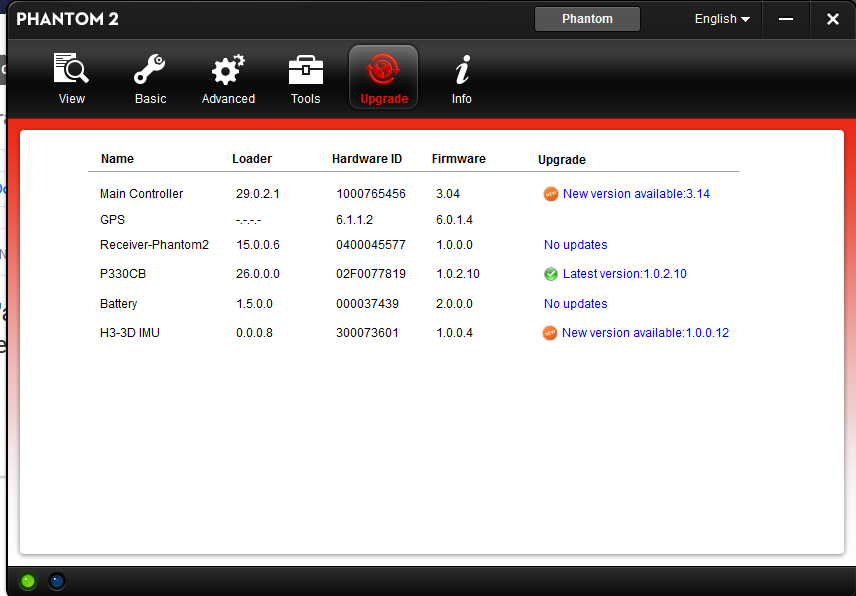Minimize the Phantom 2 window
This screenshot has width=856, height=596.
click(786, 19)
